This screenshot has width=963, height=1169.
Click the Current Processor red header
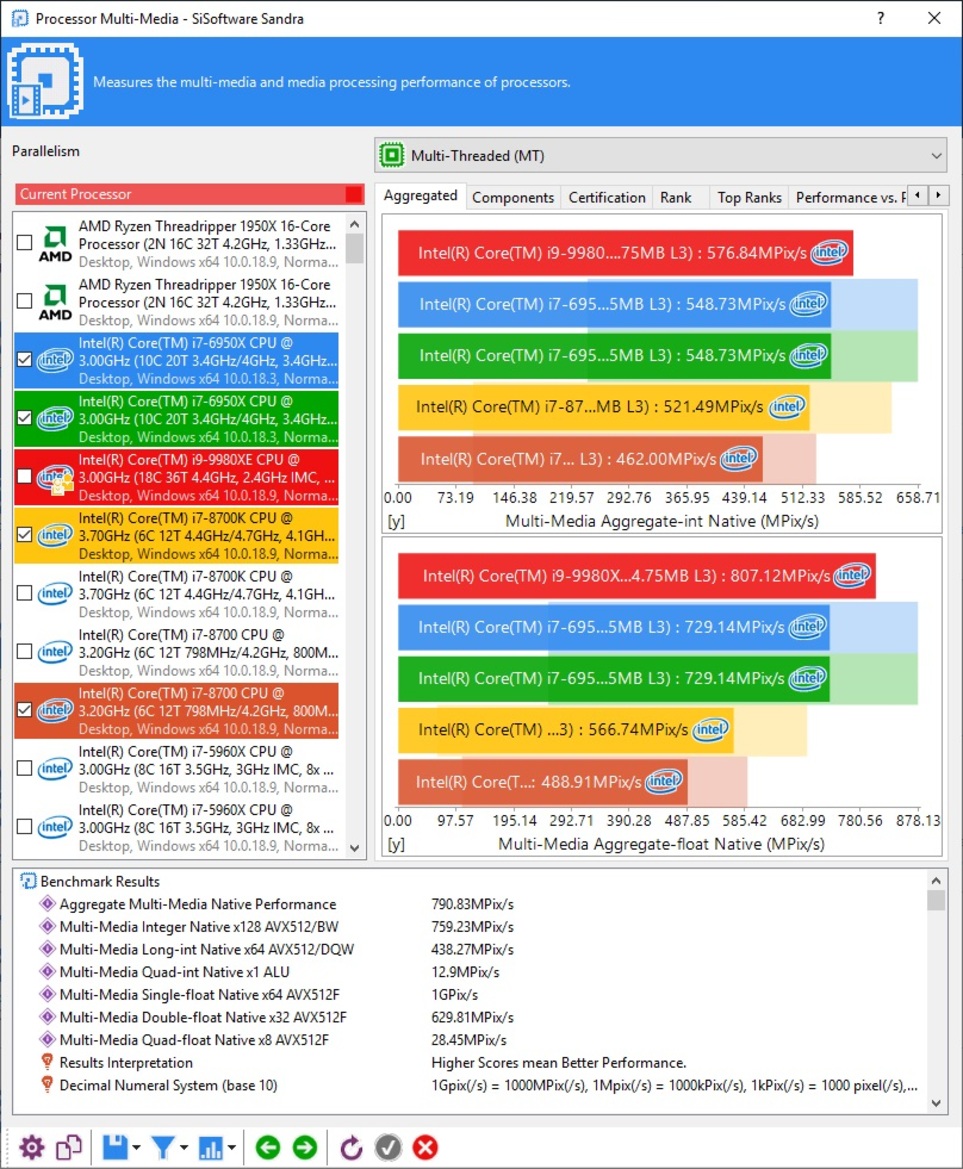(x=189, y=194)
